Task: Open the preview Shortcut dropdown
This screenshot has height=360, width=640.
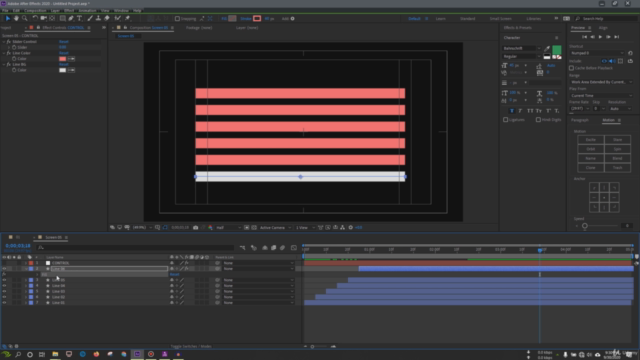Action: (x=597, y=53)
